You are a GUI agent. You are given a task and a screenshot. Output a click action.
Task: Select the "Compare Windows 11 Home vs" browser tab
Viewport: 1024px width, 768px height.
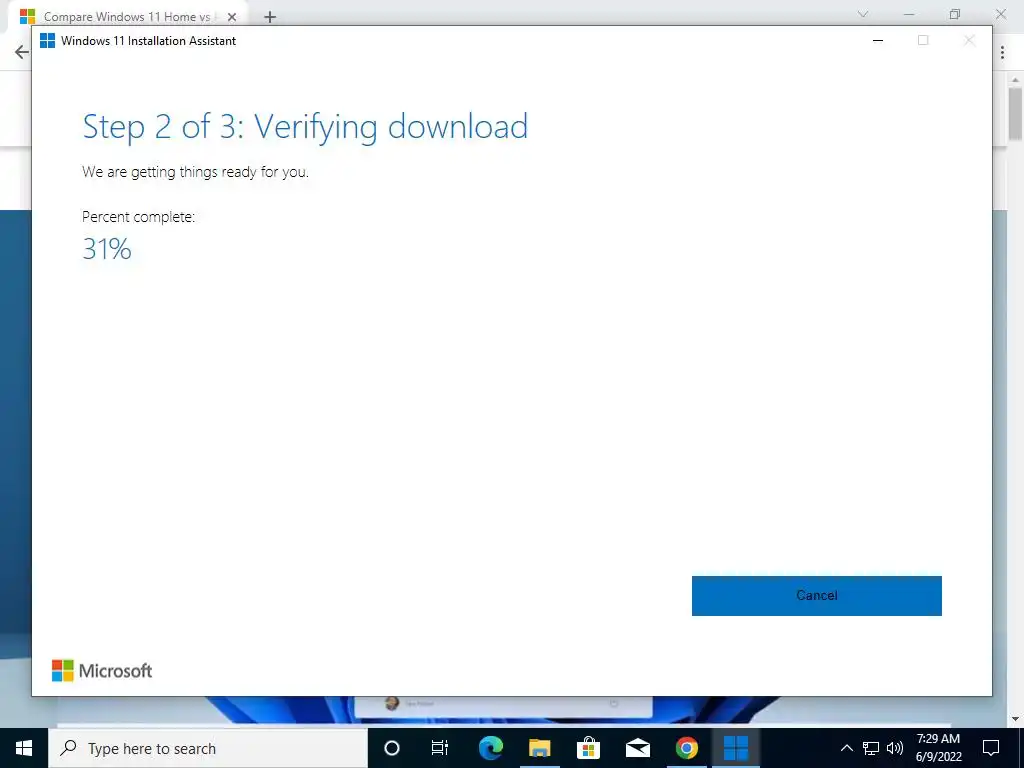tap(127, 16)
